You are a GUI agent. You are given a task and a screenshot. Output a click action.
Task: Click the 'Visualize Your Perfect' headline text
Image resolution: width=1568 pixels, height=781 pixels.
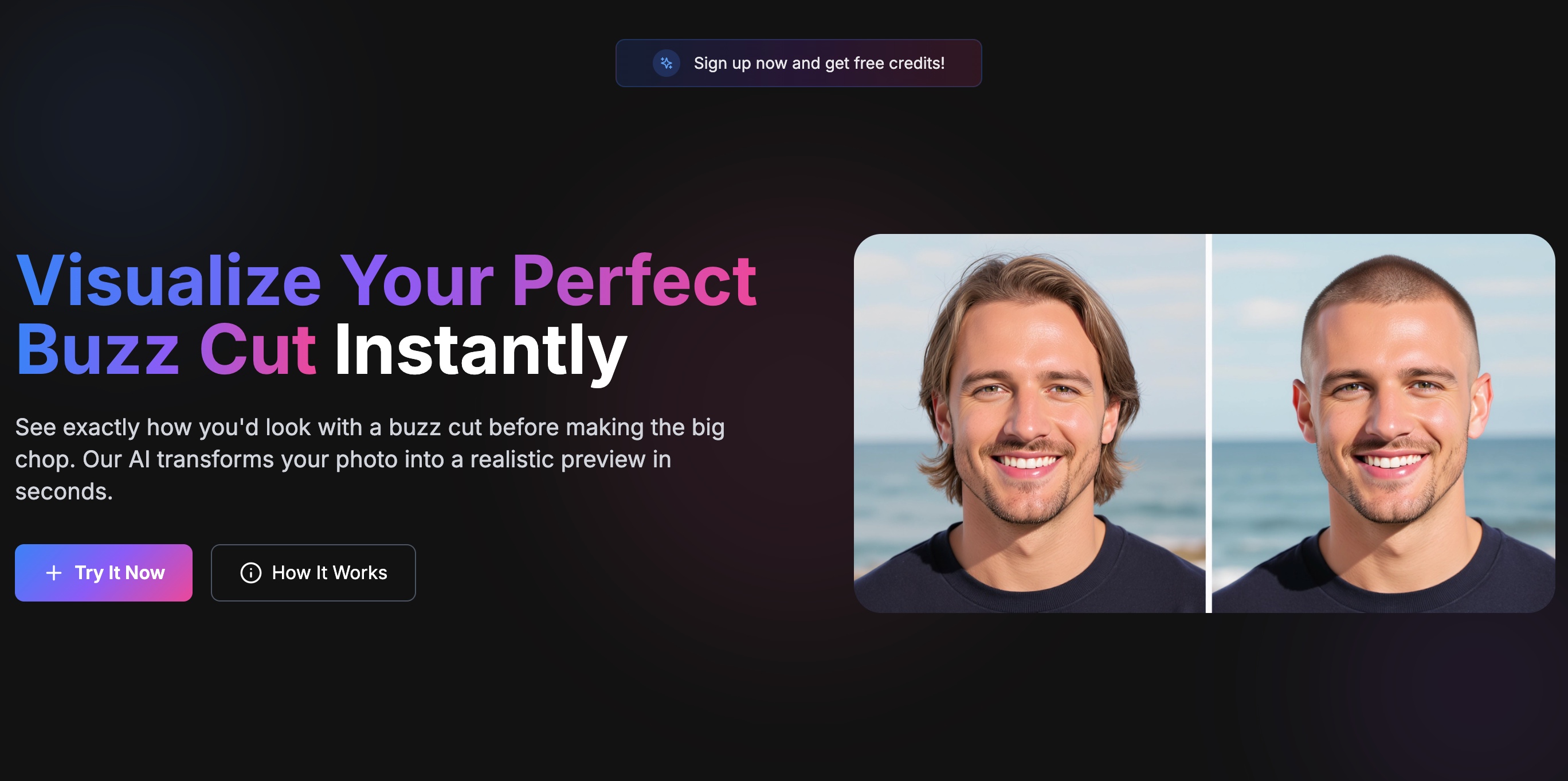(x=386, y=280)
